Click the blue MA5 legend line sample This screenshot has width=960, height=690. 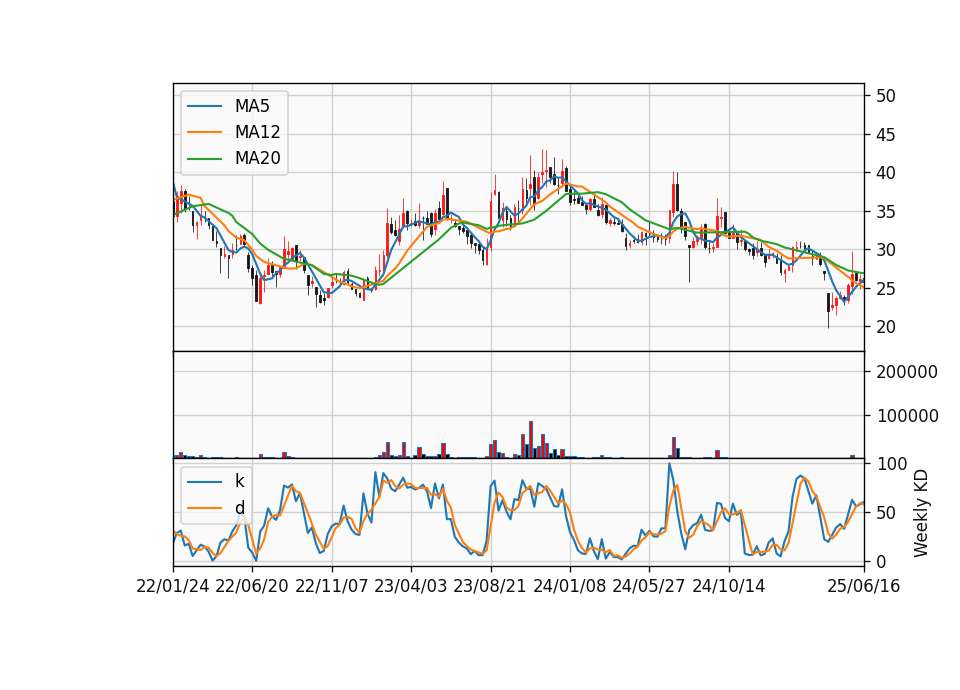click(204, 106)
